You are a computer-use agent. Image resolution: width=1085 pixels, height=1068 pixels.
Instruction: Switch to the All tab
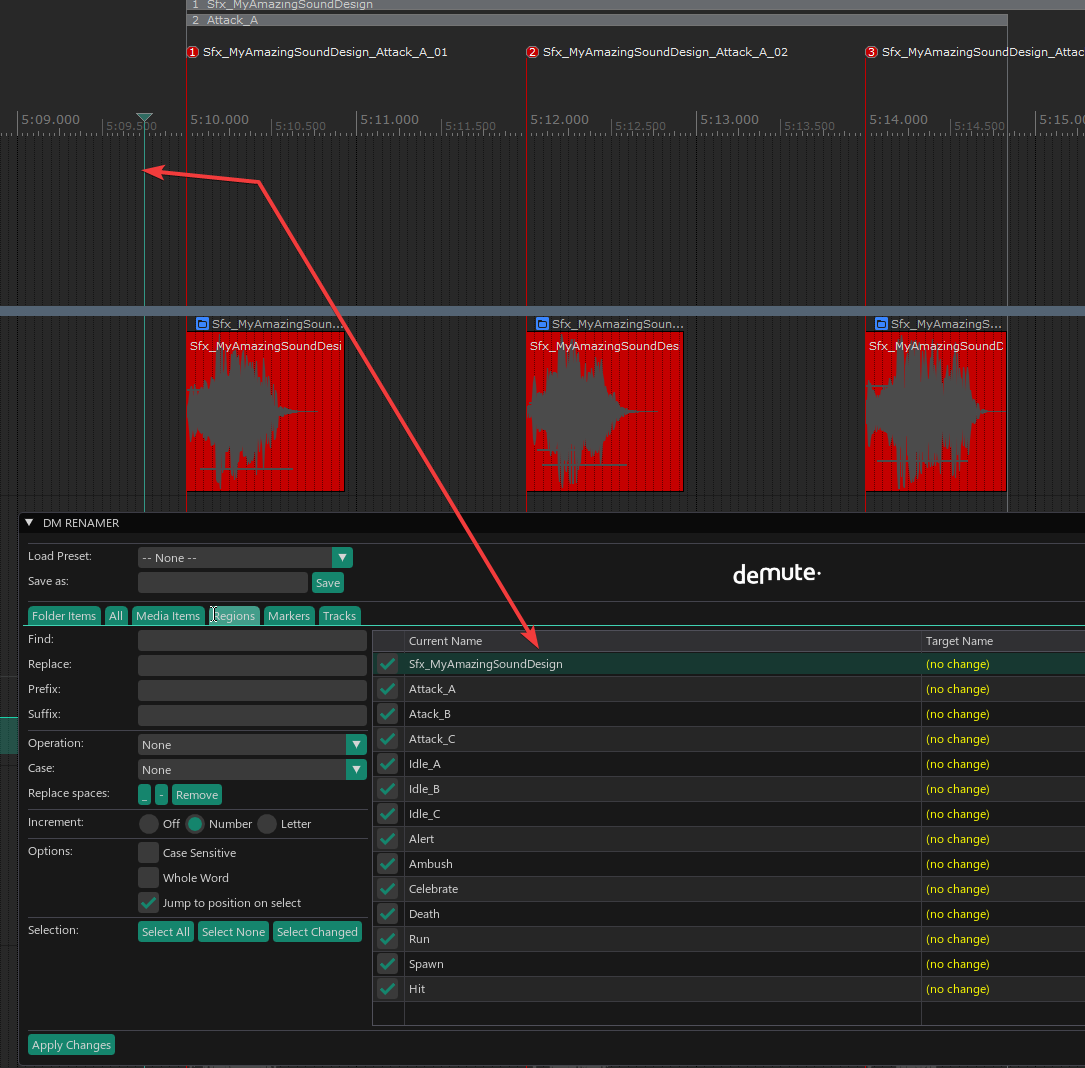coord(116,615)
